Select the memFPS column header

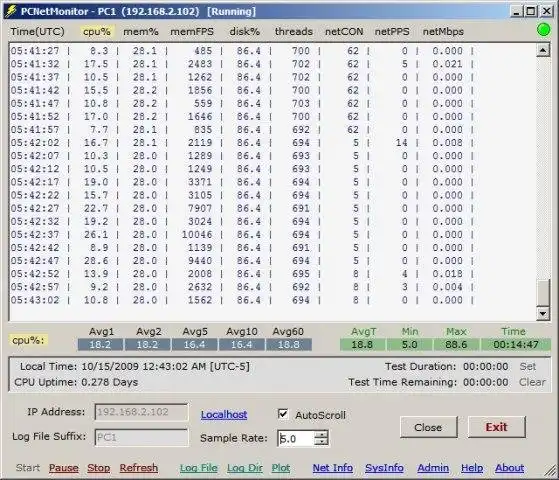[192, 31]
